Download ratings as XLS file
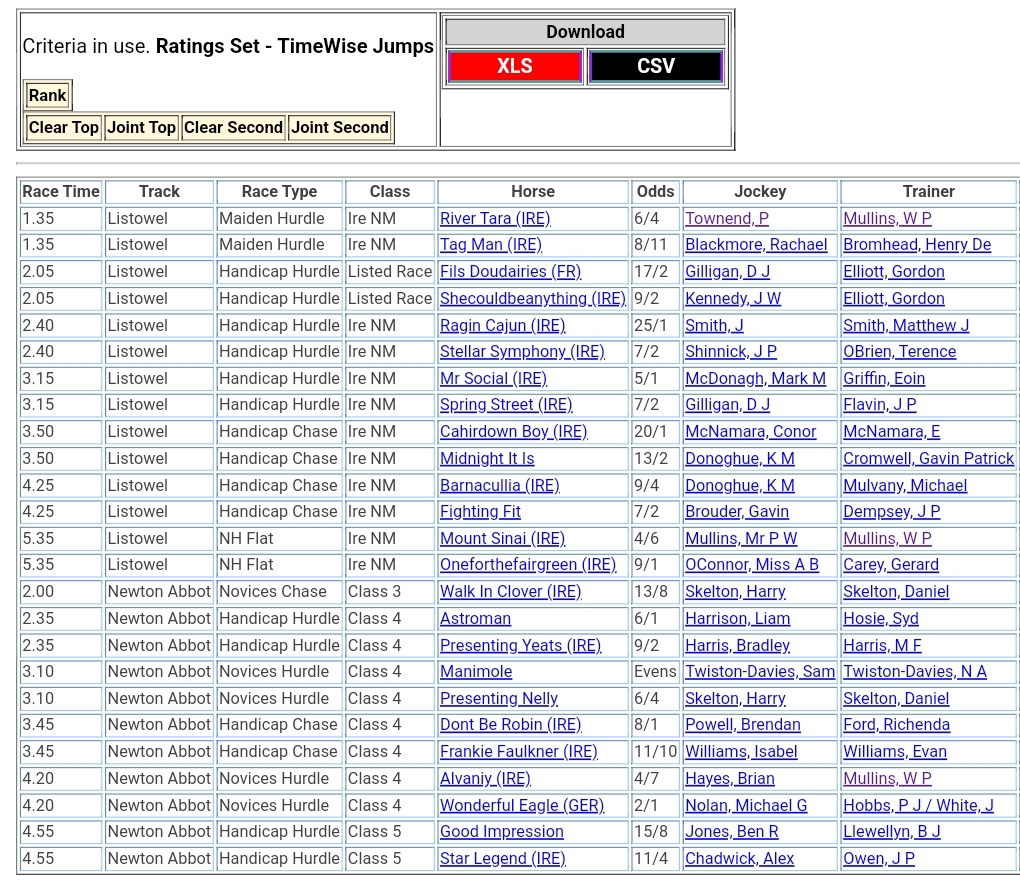The image size is (1020, 886). tap(514, 67)
